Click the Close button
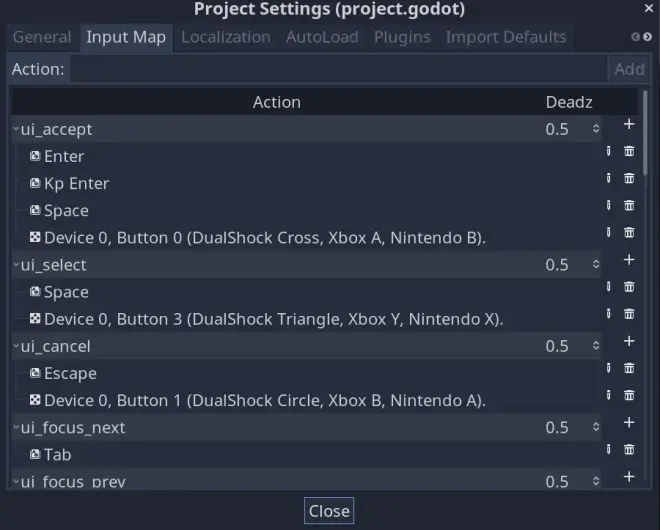 pos(329,511)
